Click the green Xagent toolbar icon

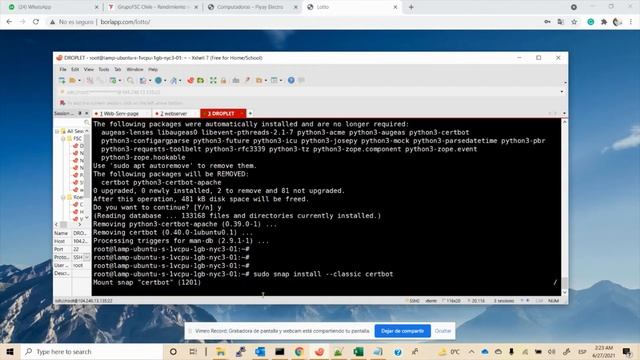[200, 80]
